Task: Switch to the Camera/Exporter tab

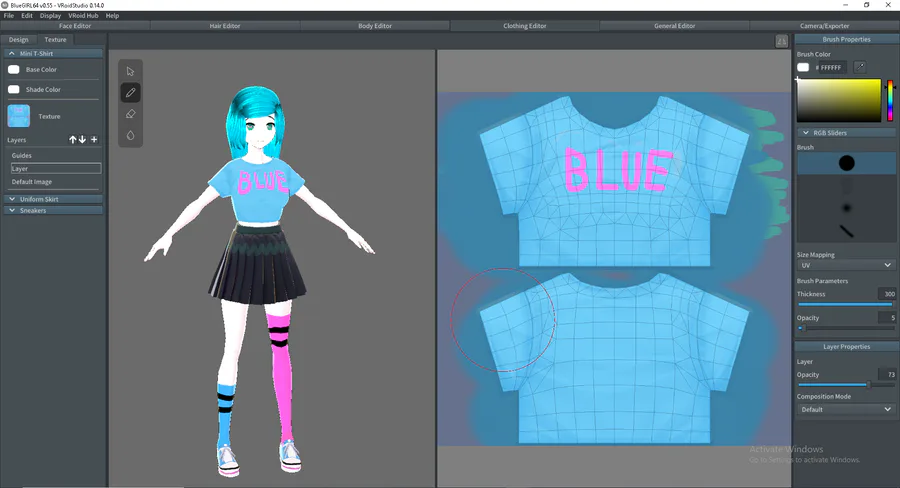Action: click(x=824, y=26)
